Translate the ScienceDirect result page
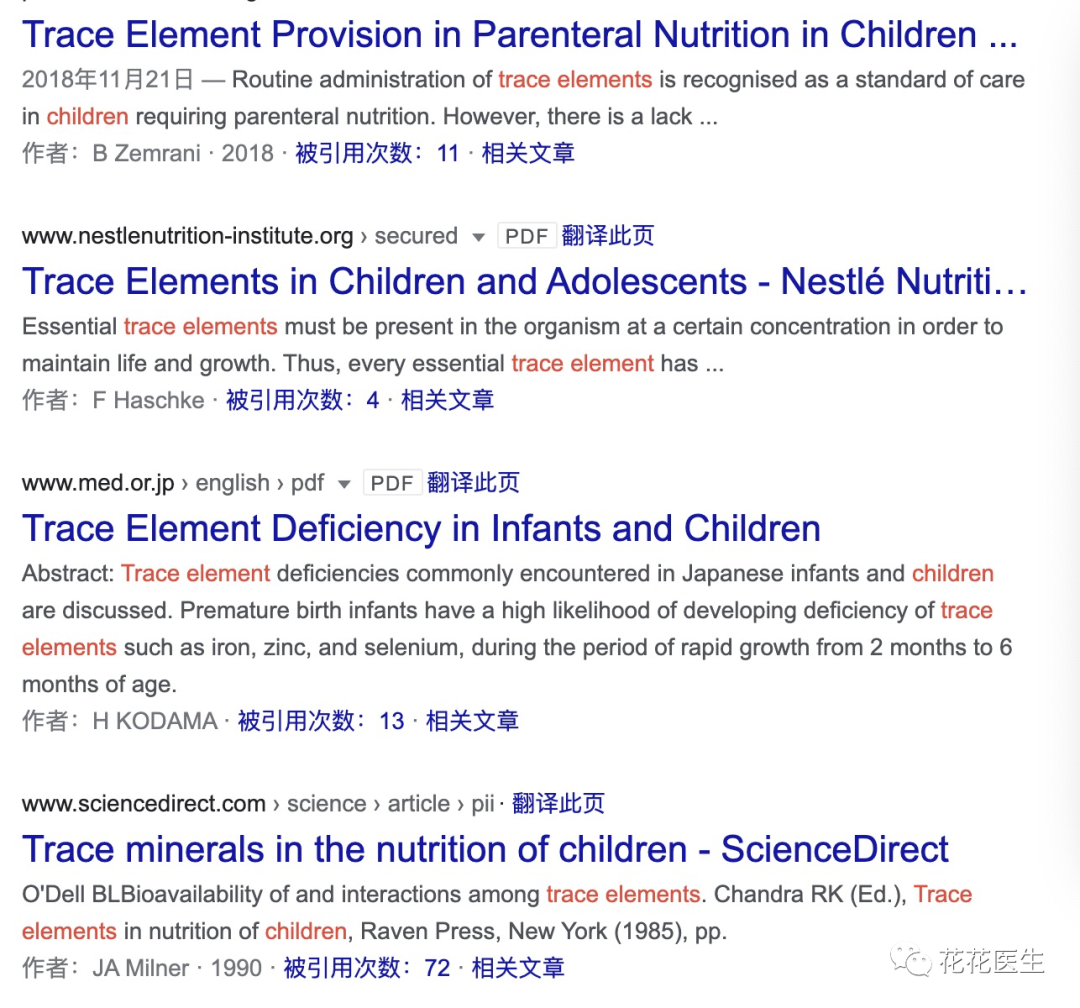1080x1008 pixels. pyautogui.click(x=558, y=804)
